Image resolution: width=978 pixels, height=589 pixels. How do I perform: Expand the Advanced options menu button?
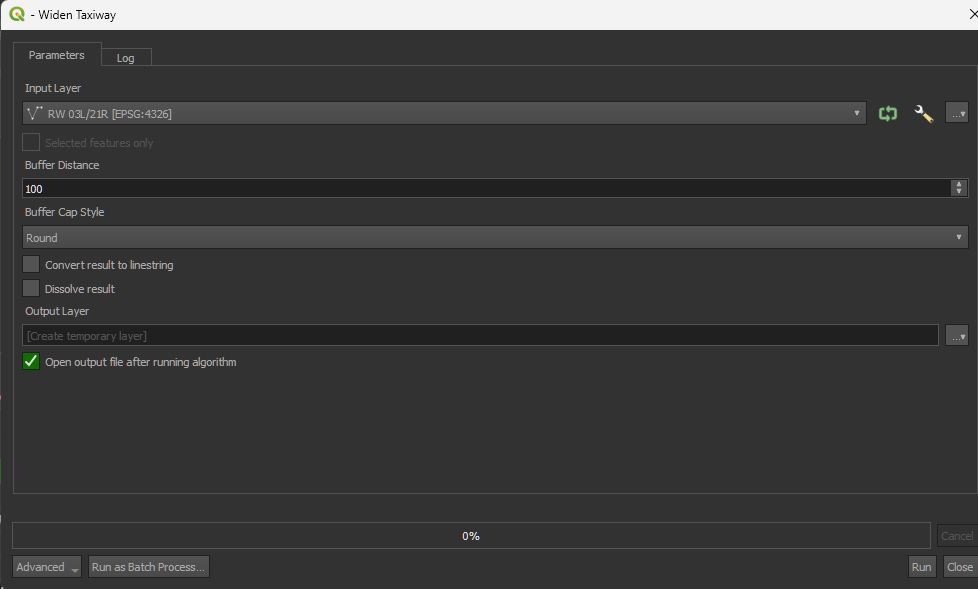click(x=47, y=567)
